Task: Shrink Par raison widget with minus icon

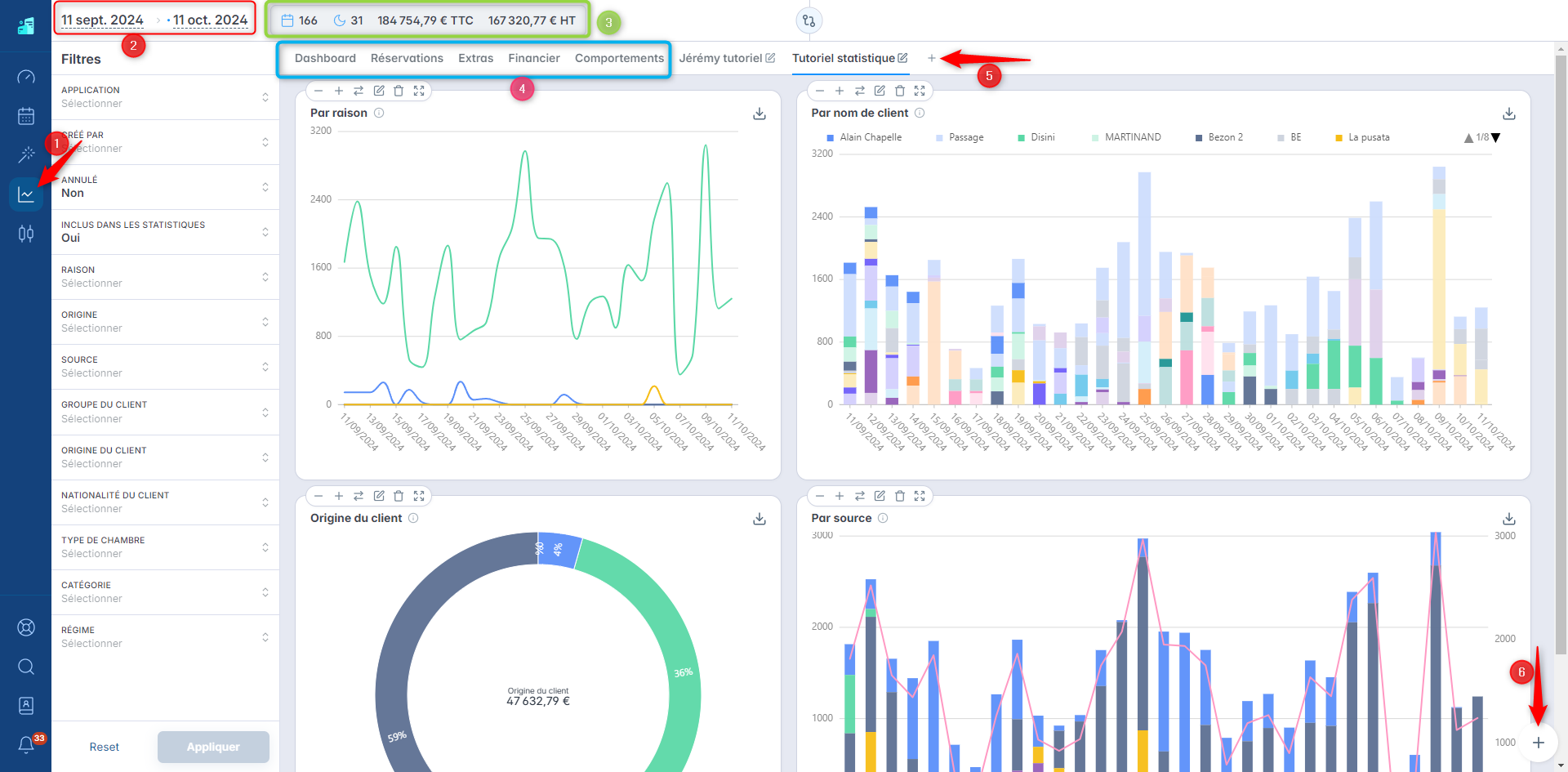Action: [318, 91]
